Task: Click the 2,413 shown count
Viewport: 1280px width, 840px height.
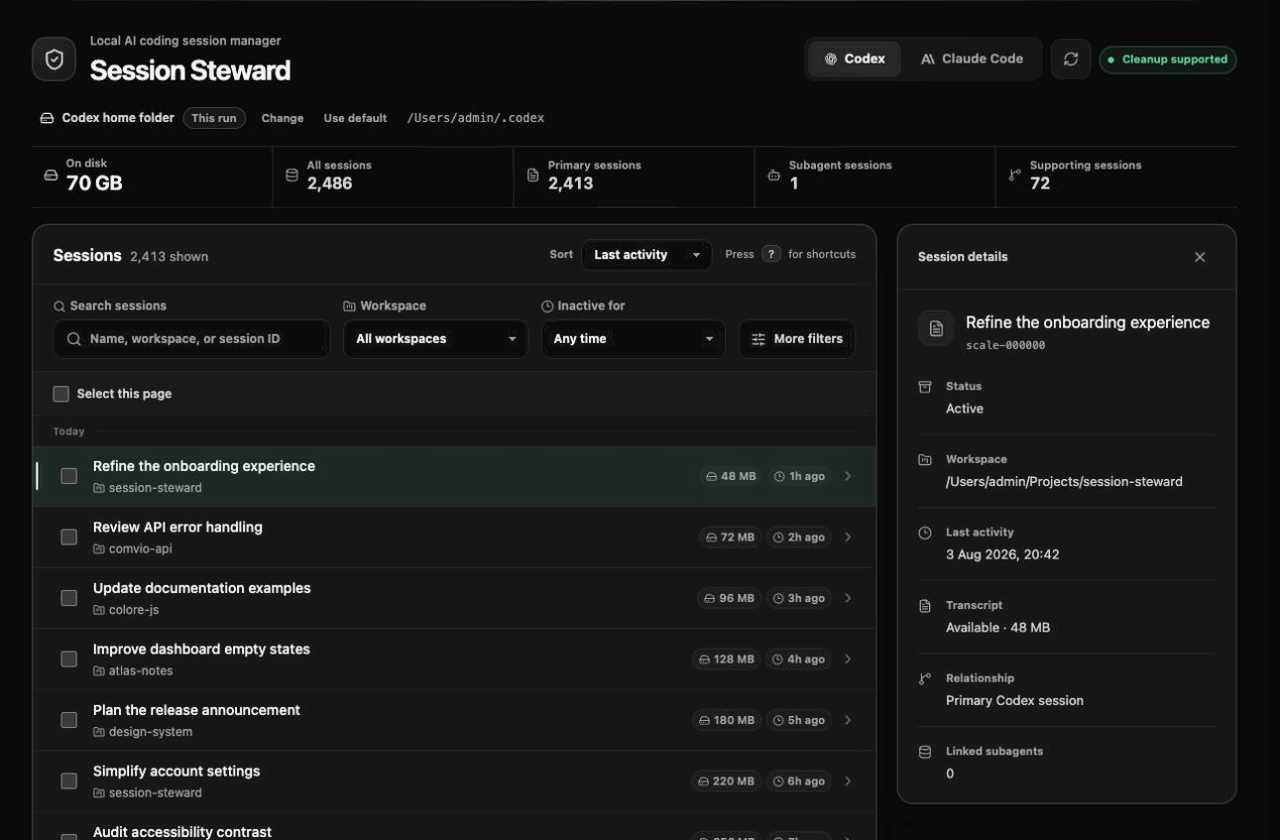Action: click(169, 257)
